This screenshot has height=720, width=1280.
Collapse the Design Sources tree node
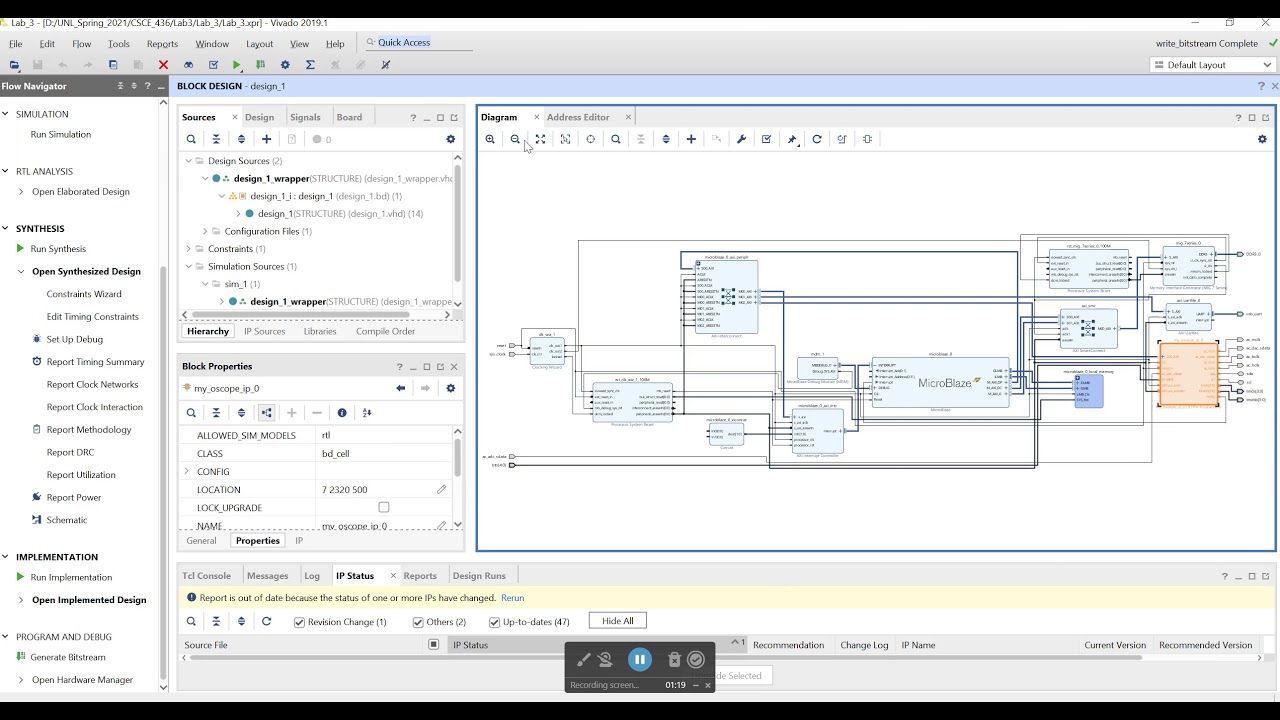click(x=188, y=160)
